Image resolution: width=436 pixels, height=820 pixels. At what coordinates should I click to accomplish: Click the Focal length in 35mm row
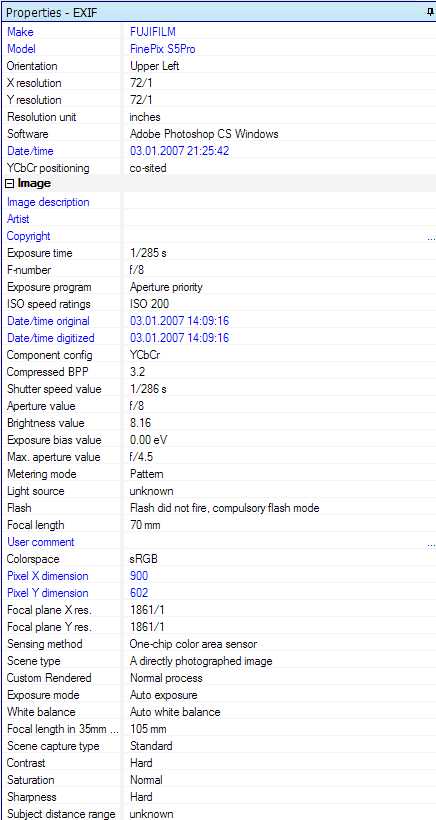220,729
